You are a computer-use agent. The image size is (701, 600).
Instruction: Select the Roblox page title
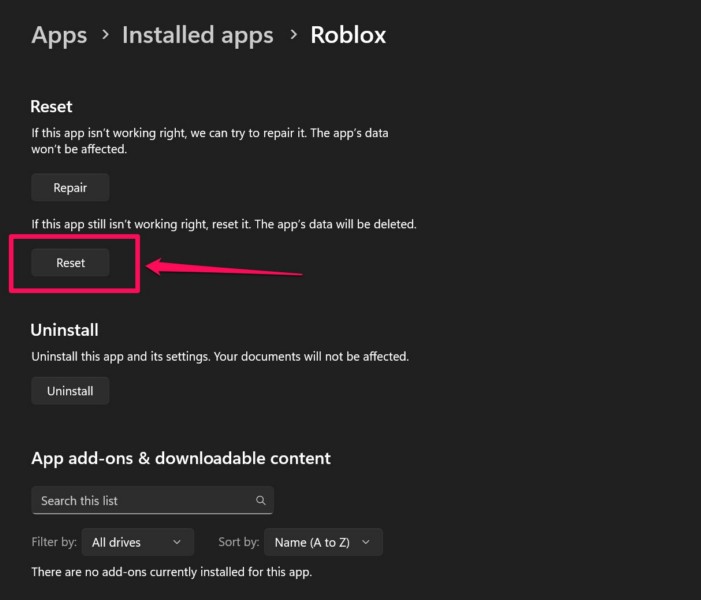click(x=348, y=35)
